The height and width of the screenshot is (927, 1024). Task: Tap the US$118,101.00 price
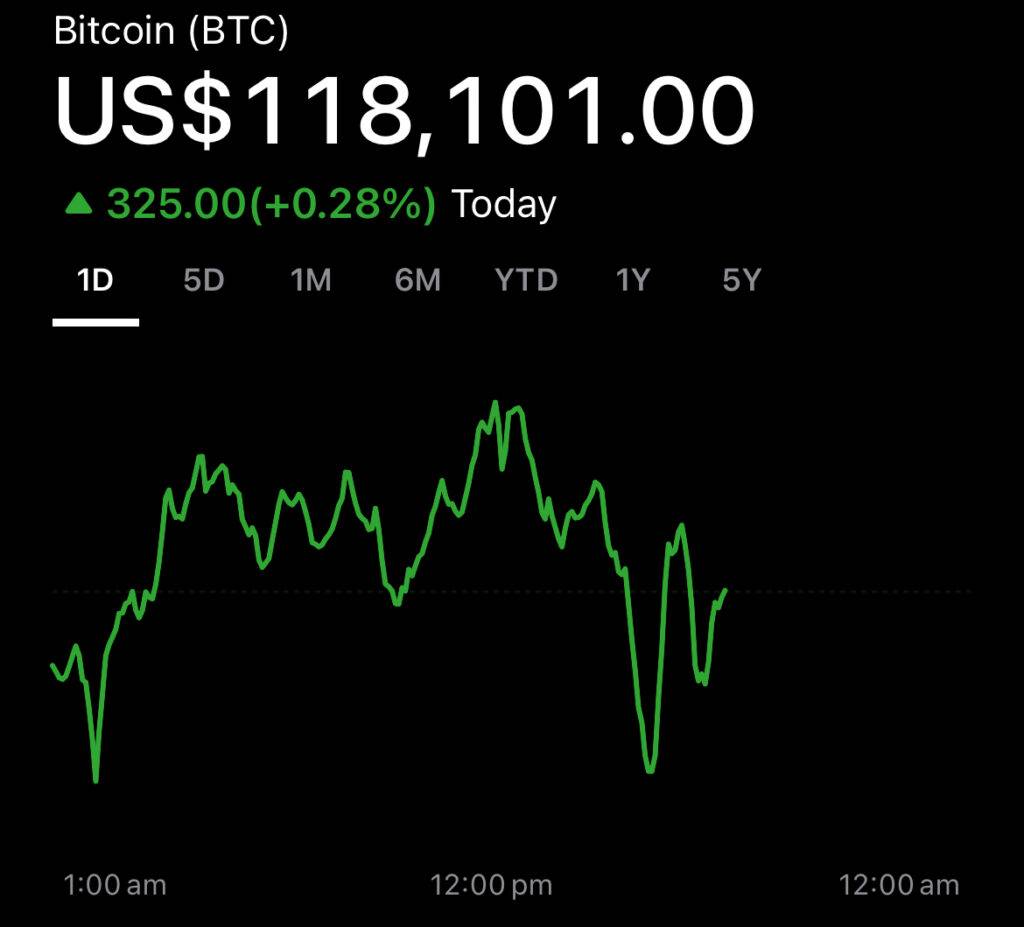coord(403,110)
